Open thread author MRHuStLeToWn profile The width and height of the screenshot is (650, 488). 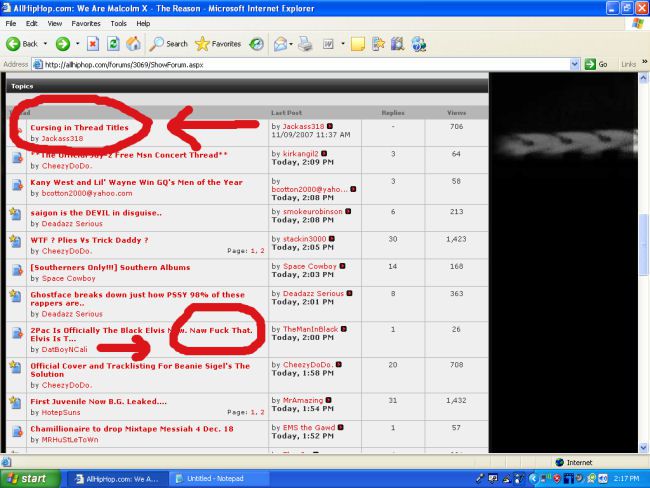[x=70, y=440]
